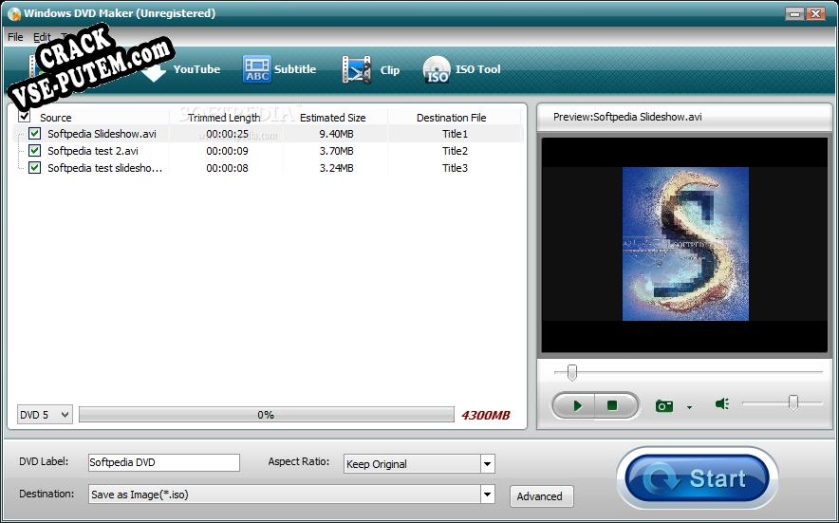Select Softpedia test slidesho... row

[268, 168]
